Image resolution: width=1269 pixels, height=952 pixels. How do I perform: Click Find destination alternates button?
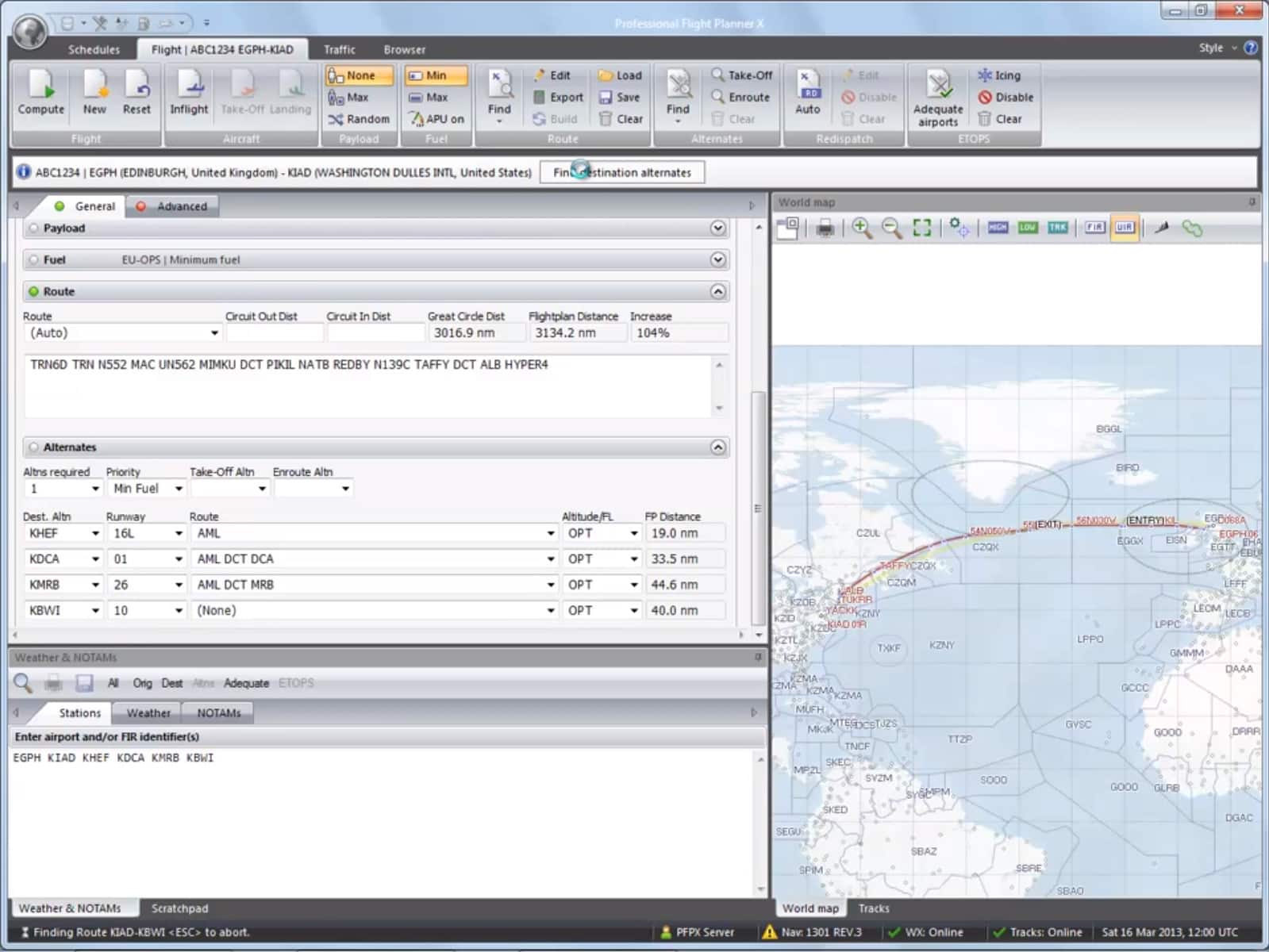(622, 172)
